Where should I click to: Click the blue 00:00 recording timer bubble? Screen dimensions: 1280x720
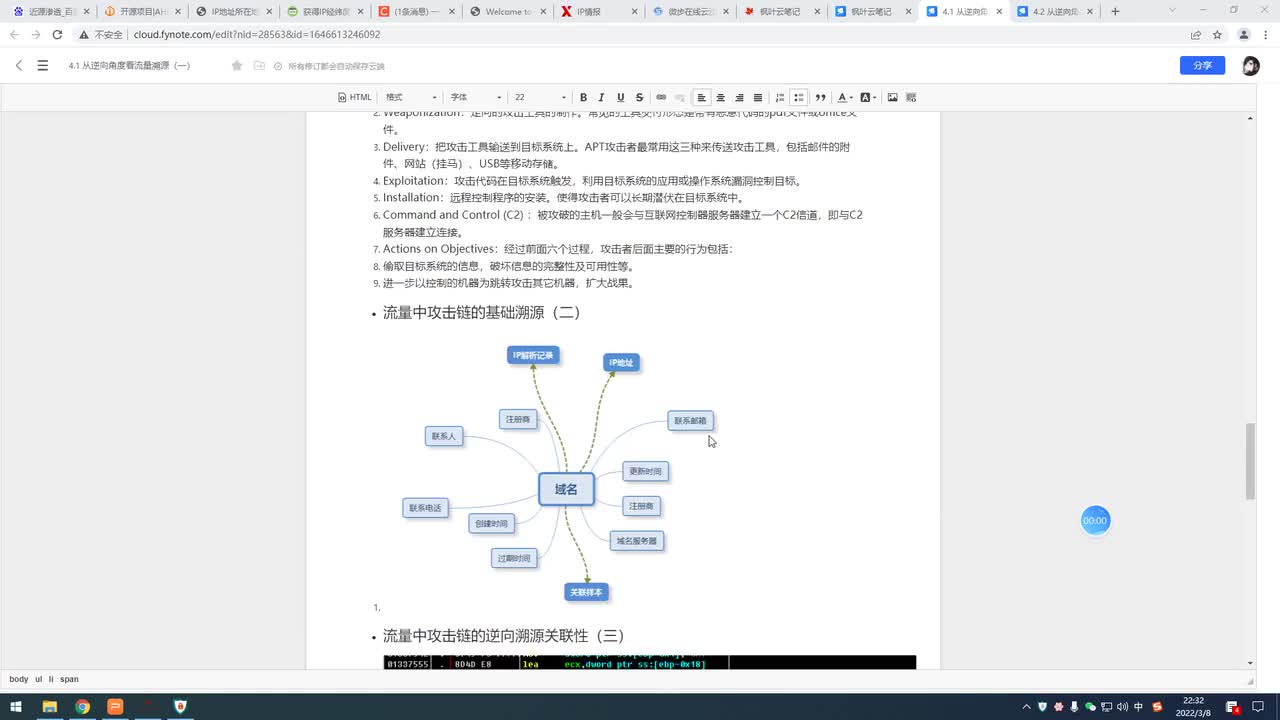click(x=1095, y=521)
